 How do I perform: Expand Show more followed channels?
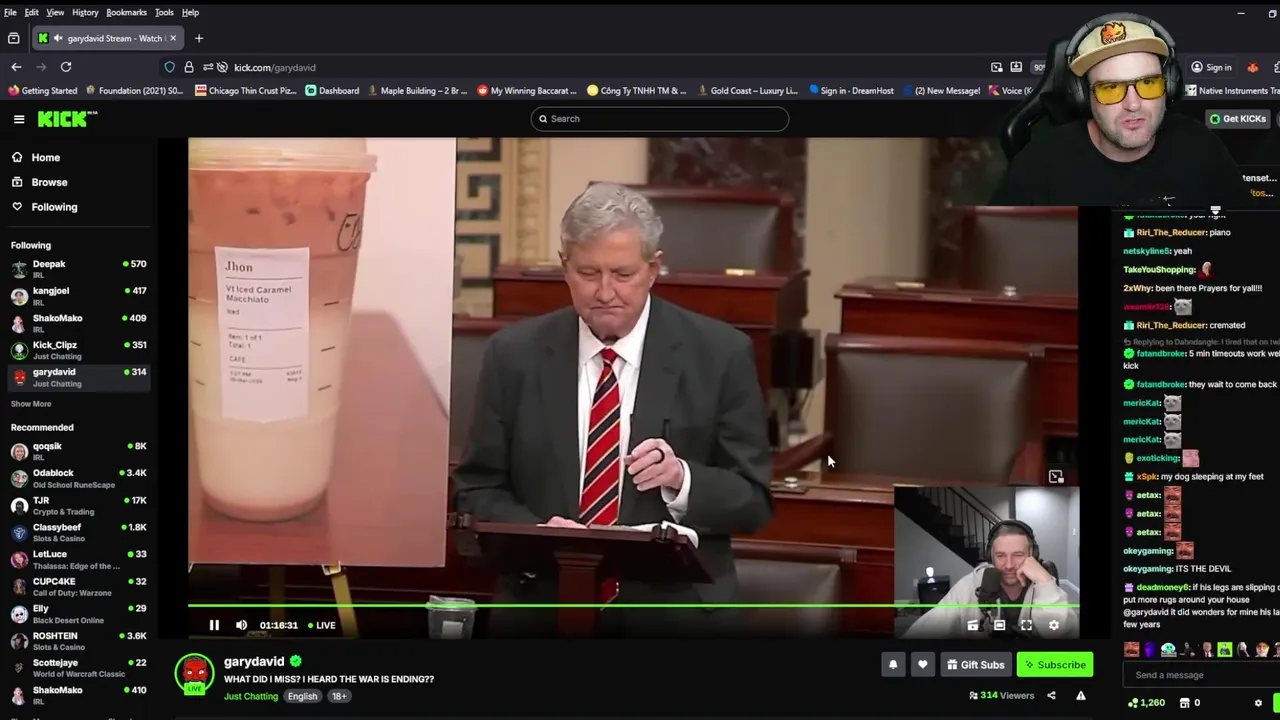pos(31,404)
